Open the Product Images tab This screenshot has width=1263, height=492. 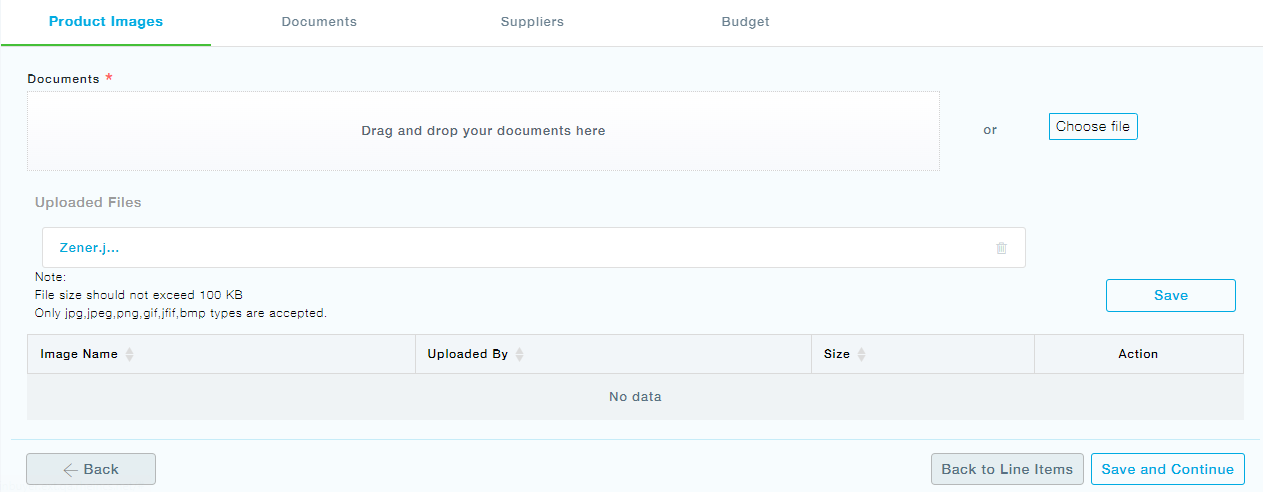pos(106,22)
